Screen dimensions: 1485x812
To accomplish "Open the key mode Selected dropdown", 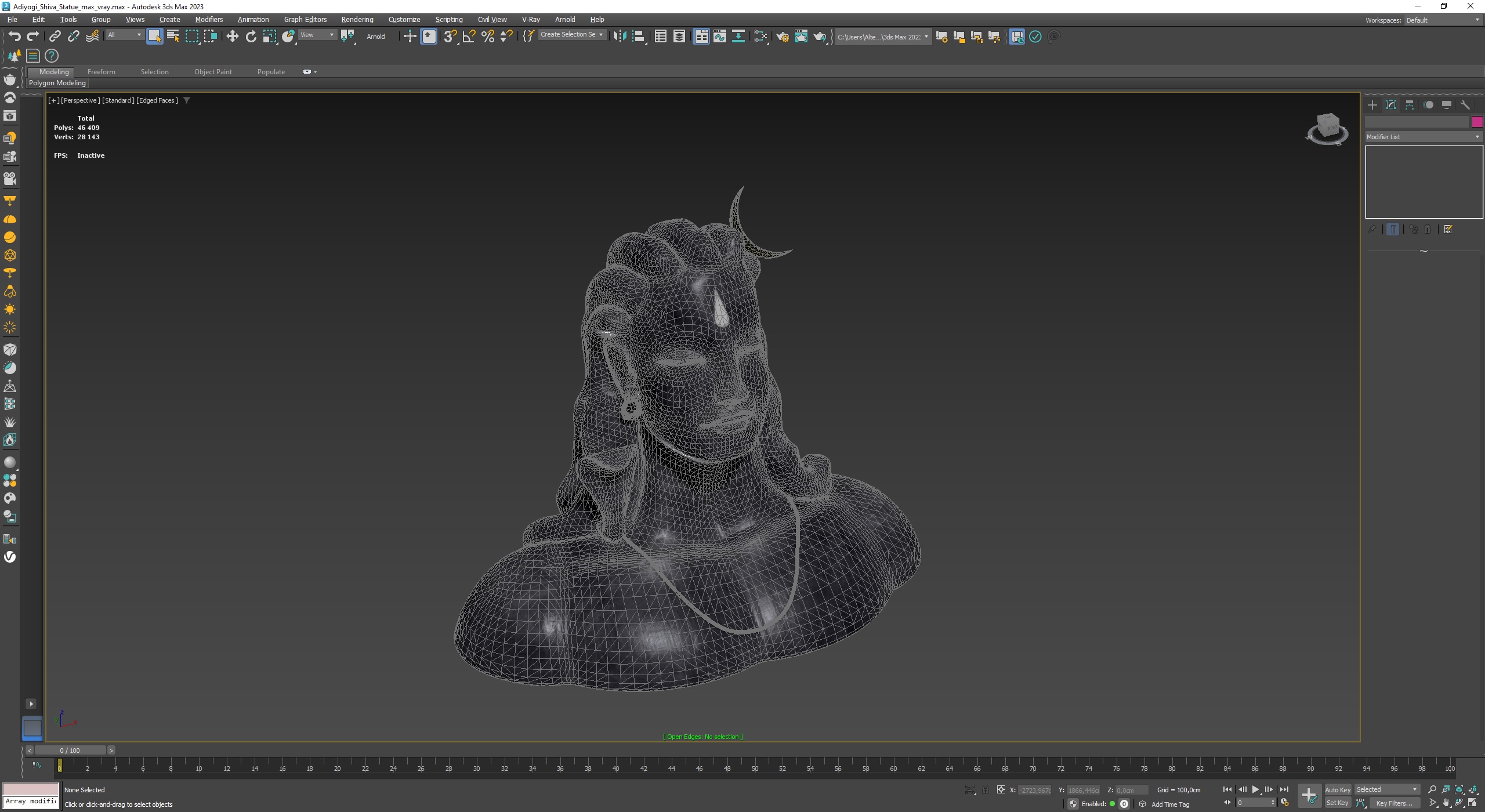I will point(1387,790).
